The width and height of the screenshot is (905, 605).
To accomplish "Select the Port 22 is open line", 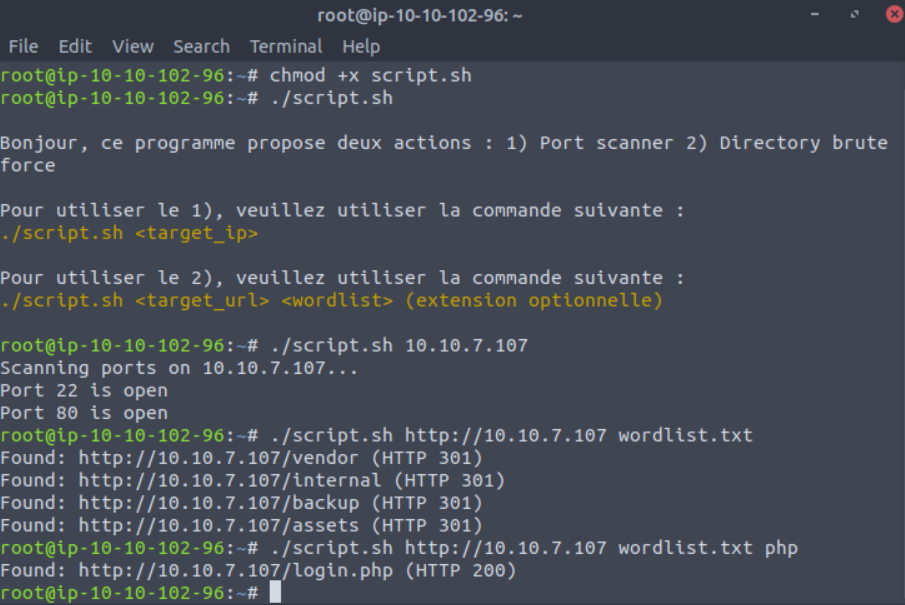I will click(84, 390).
